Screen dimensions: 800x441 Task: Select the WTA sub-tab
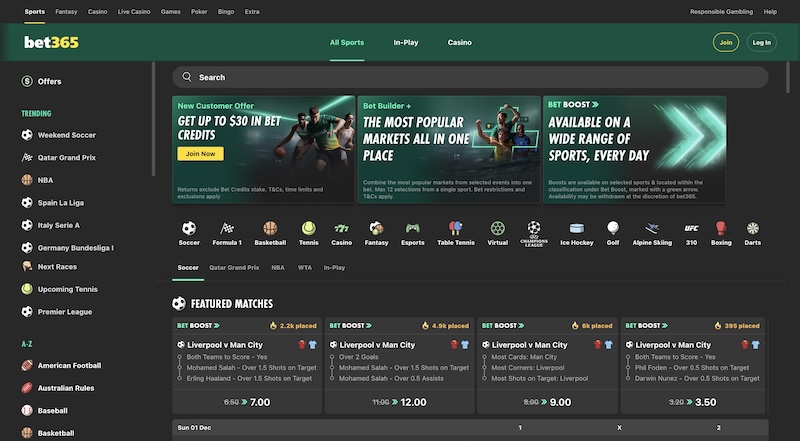tap(305, 267)
